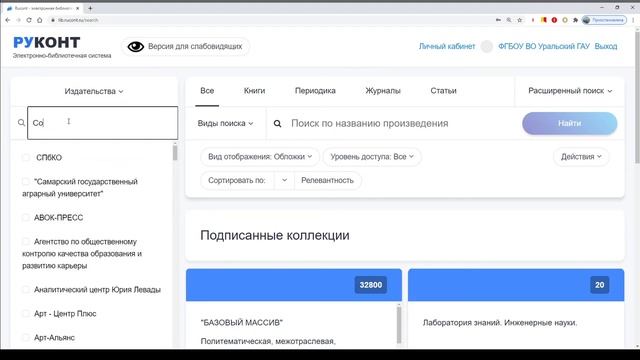Click the browser address bar
The width and height of the screenshot is (640, 360).
[x=269, y=20]
